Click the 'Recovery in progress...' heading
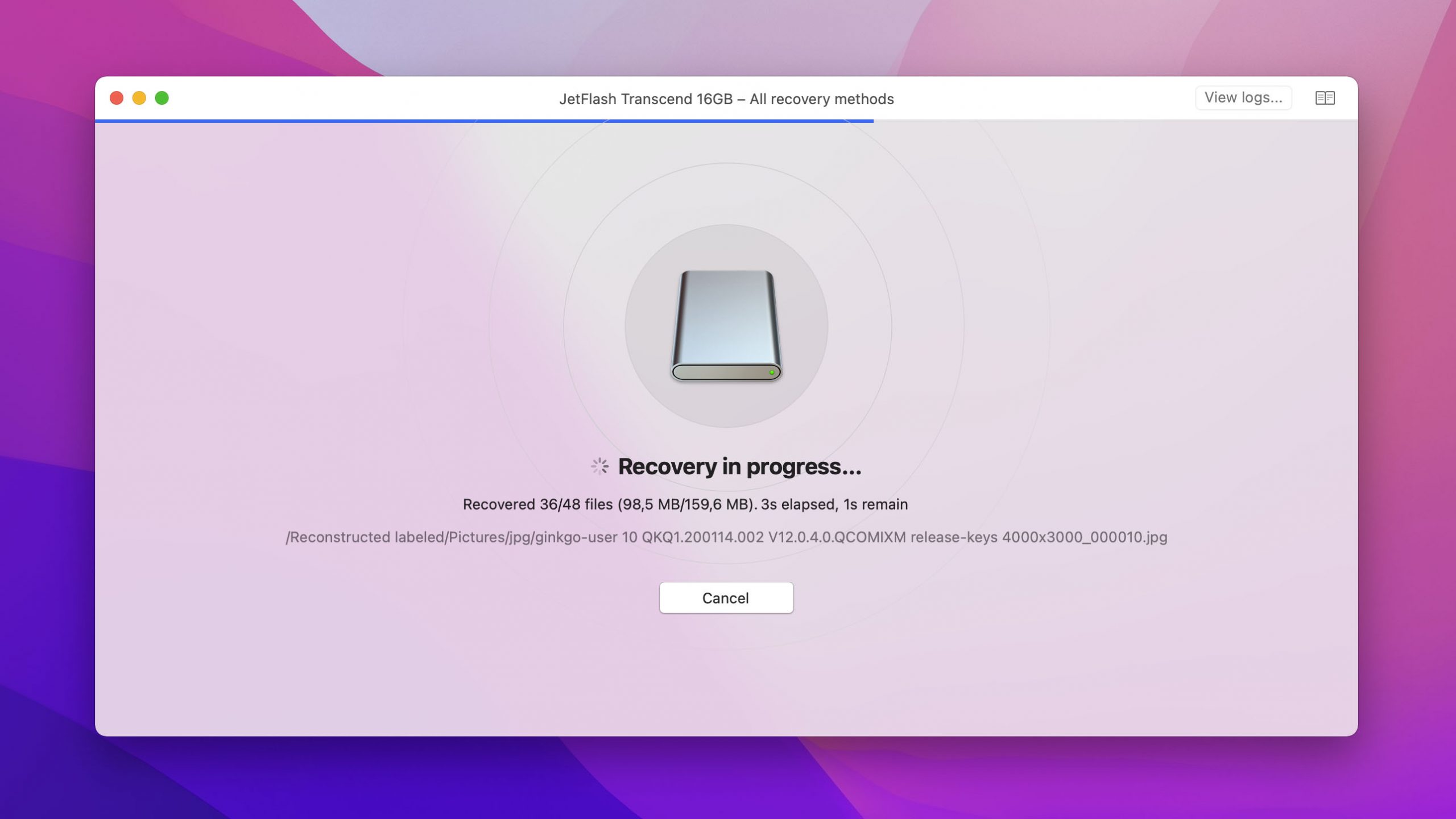 point(739,466)
